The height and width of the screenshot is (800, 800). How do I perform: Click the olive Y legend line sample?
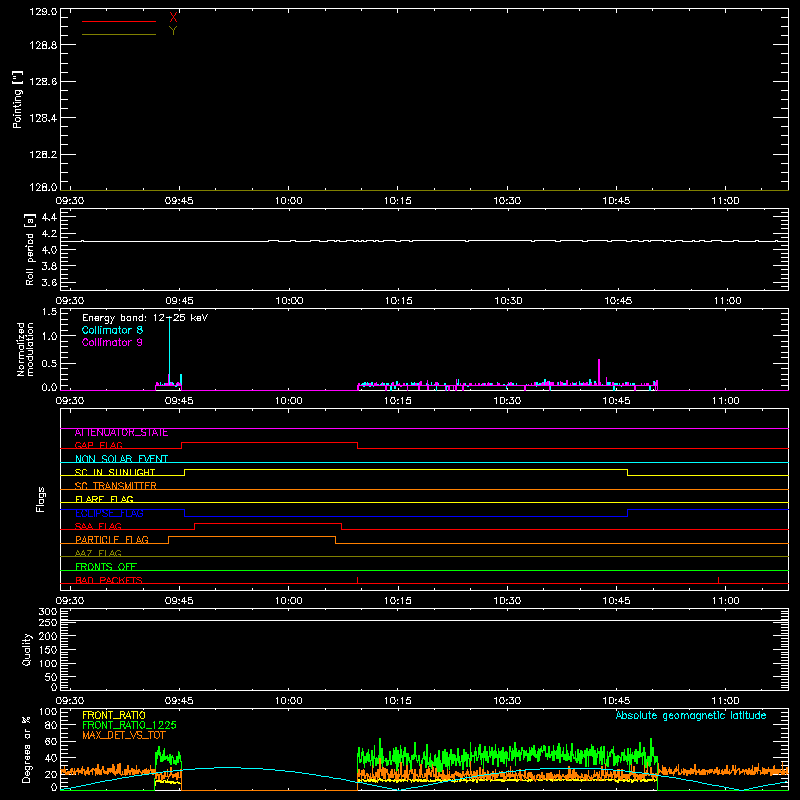tap(119, 35)
